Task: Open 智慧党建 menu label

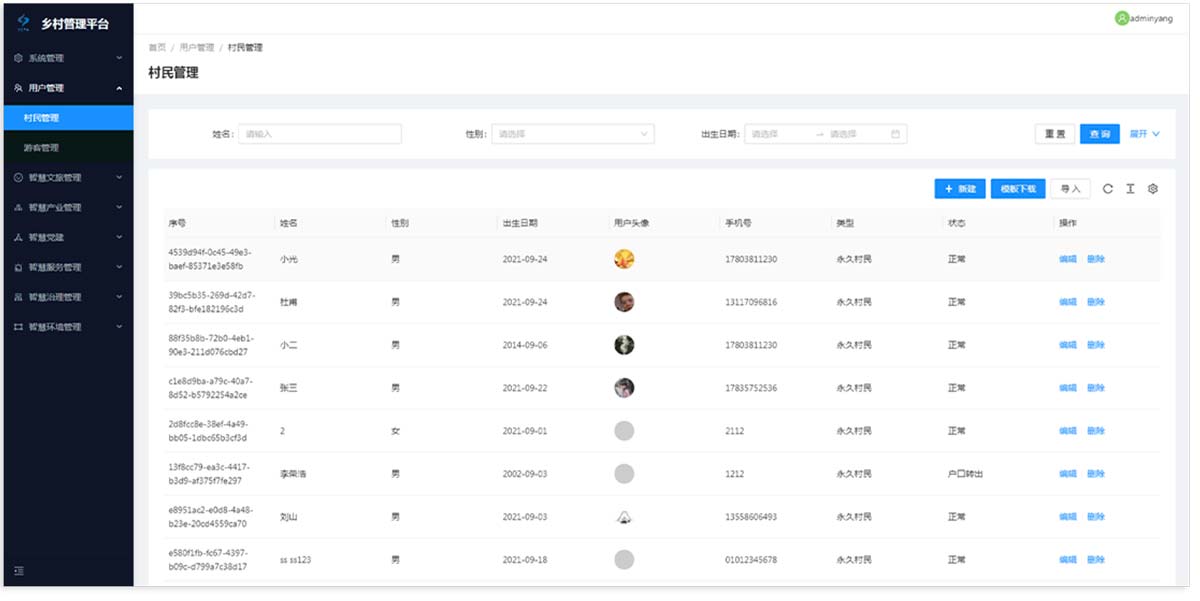Action: [x=46, y=238]
